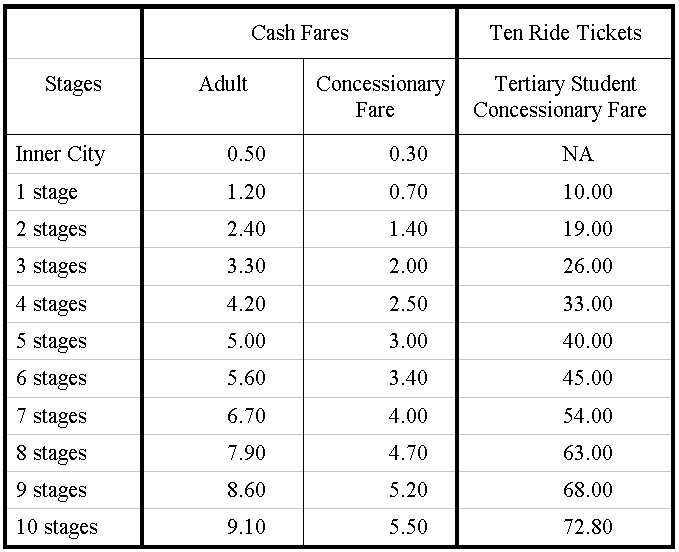Click the 7 stages concessionary fare 4.00
Viewport: 679px width, 552px height.
408,416
